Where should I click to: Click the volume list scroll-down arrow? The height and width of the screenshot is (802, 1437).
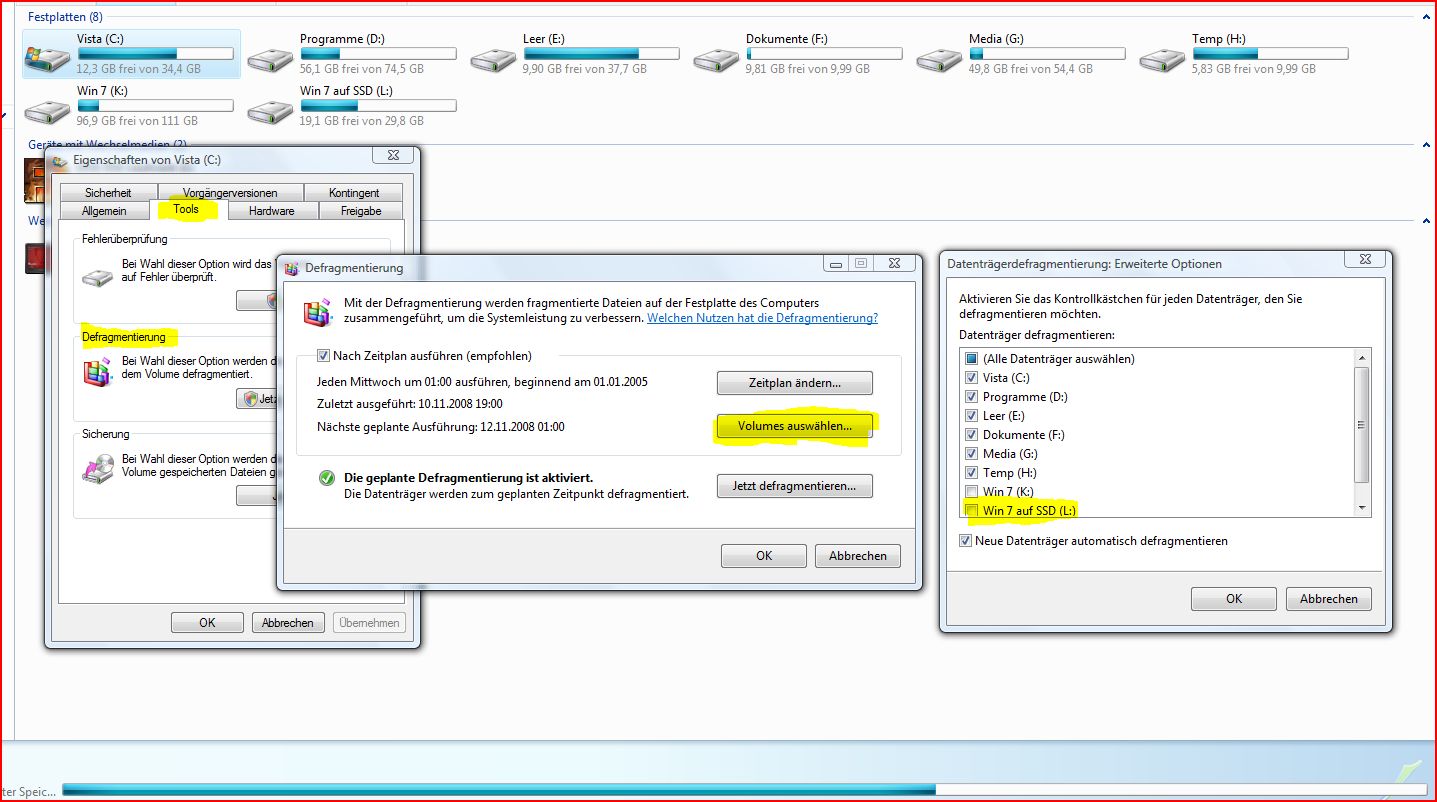pos(1361,508)
